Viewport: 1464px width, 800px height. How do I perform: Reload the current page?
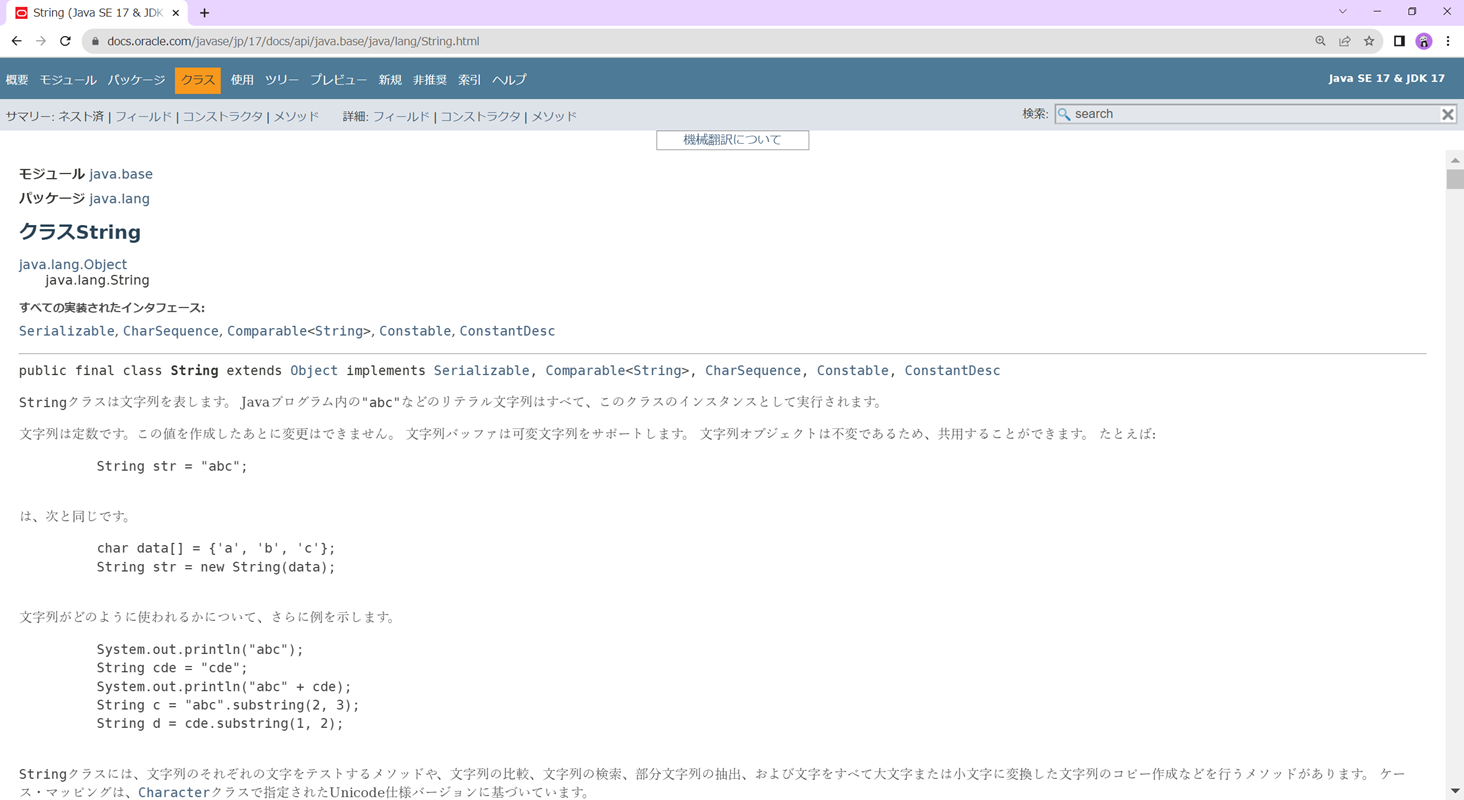pyautogui.click(x=64, y=41)
